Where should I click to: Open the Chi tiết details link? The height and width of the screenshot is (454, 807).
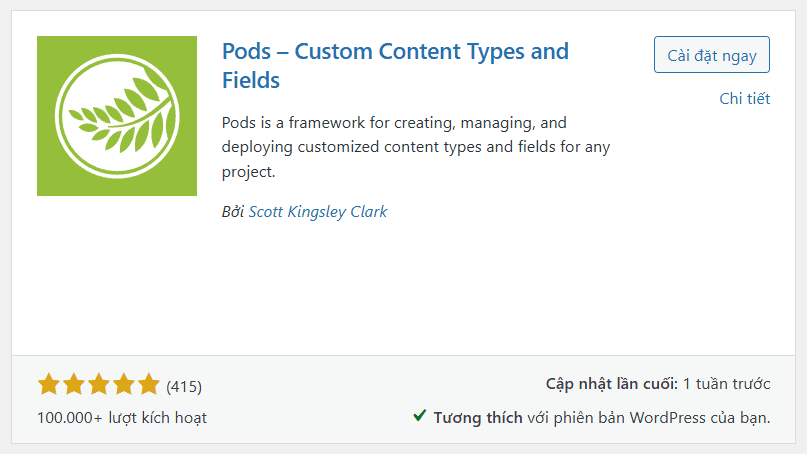[744, 98]
